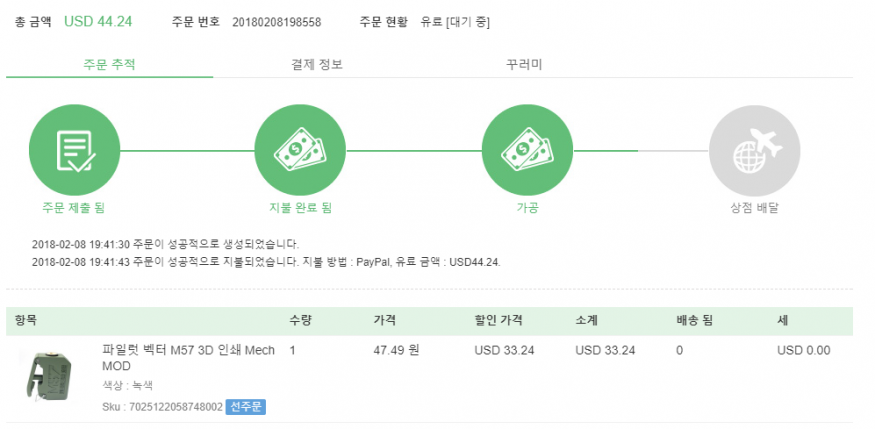The height and width of the screenshot is (429, 875).
Task: Click the 할인 가격 column header
Action: [x=498, y=321]
